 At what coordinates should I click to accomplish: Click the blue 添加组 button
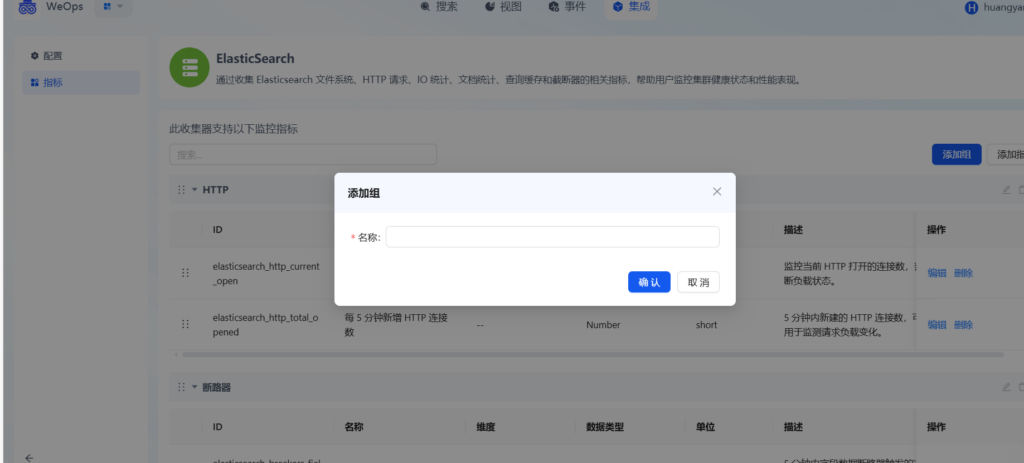point(956,155)
